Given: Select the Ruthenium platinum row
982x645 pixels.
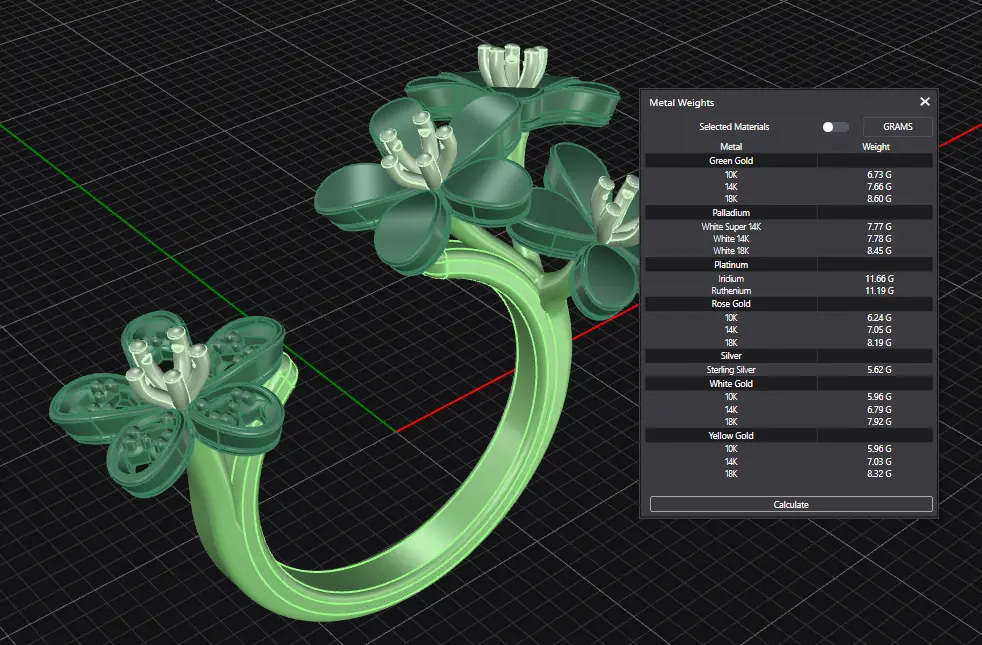Looking at the screenshot, I should pos(731,291).
